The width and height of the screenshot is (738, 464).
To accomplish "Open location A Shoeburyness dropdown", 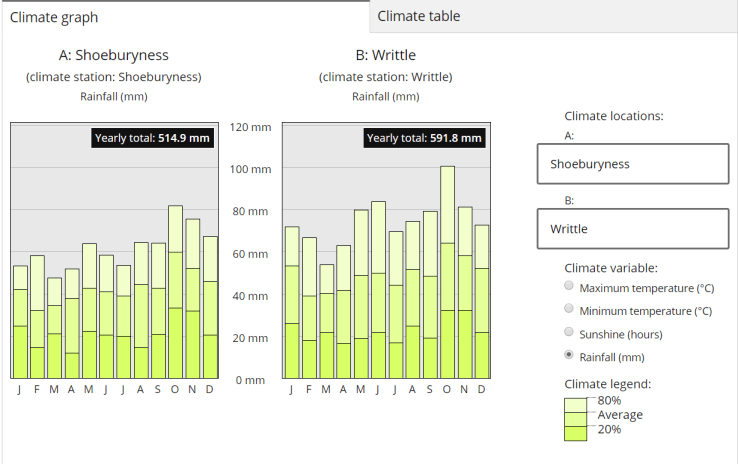I will pyautogui.click(x=632, y=164).
